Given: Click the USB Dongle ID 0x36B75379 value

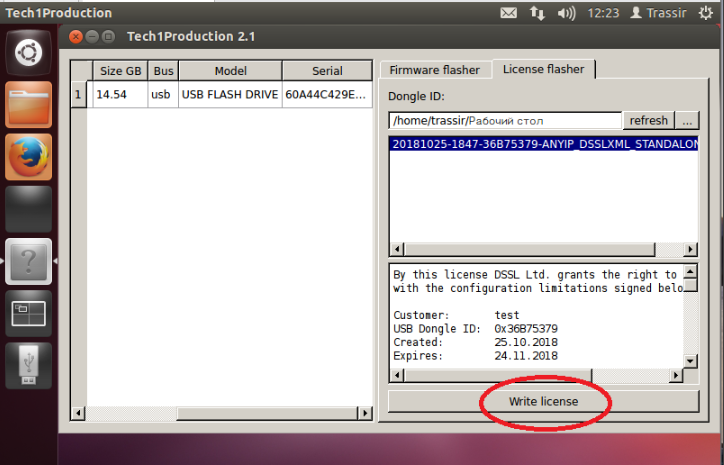Looking at the screenshot, I should tap(526, 329).
